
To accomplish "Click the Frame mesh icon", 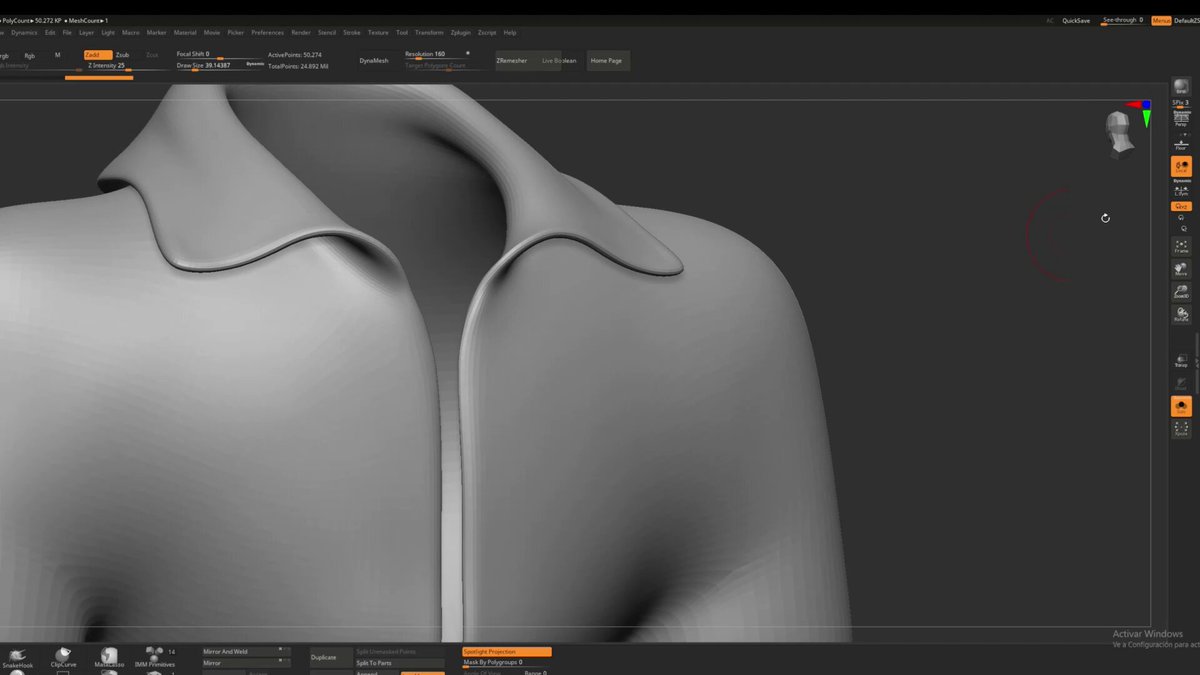I will pyautogui.click(x=1181, y=246).
